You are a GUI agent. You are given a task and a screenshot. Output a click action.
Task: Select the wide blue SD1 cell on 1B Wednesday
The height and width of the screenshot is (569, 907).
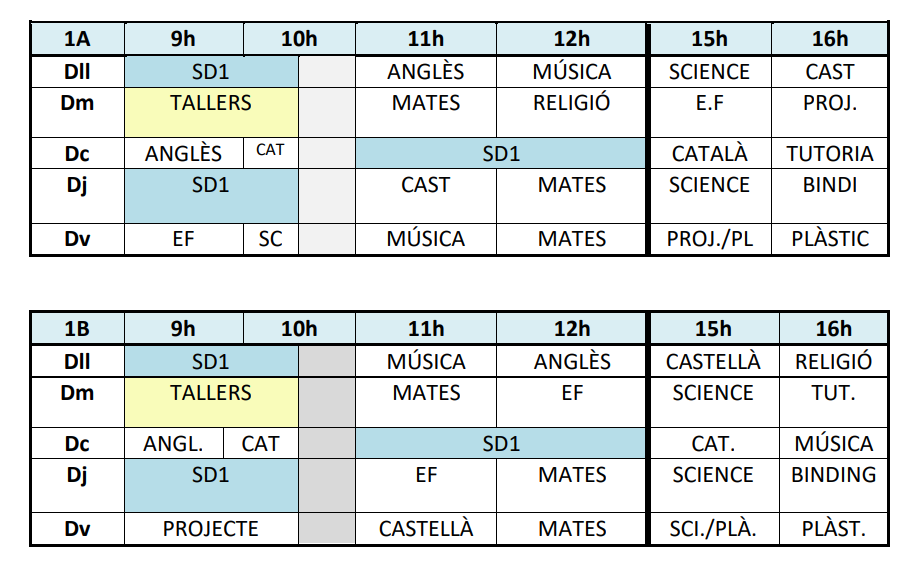501,443
